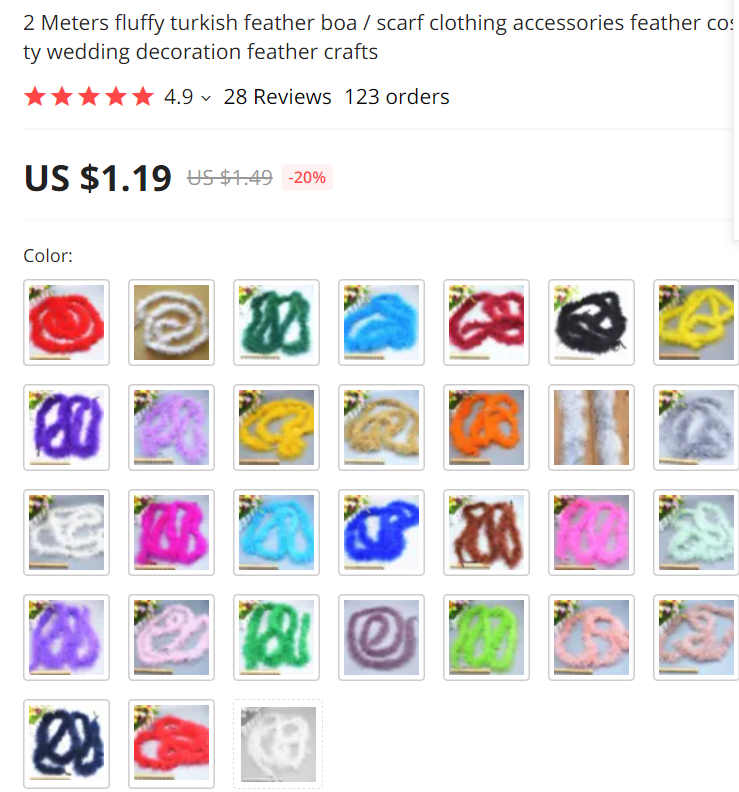Open the 28 Reviews link
Image resolution: width=739 pixels, height=792 pixels.
click(x=277, y=96)
